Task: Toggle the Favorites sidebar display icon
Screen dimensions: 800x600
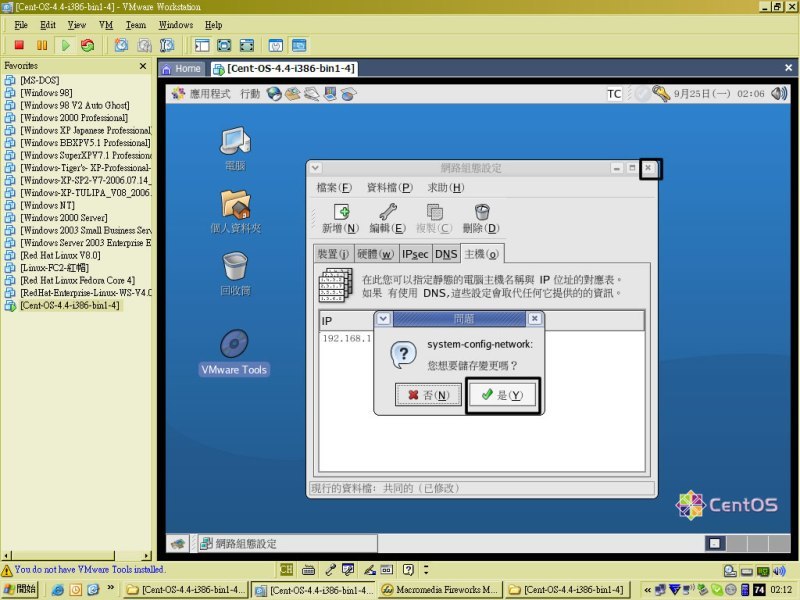Action: [202, 45]
